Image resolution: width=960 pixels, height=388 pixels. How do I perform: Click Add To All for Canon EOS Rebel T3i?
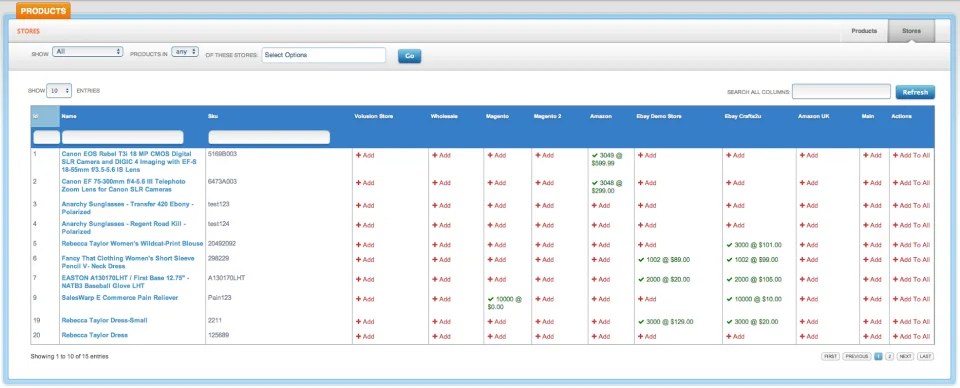(x=911, y=155)
